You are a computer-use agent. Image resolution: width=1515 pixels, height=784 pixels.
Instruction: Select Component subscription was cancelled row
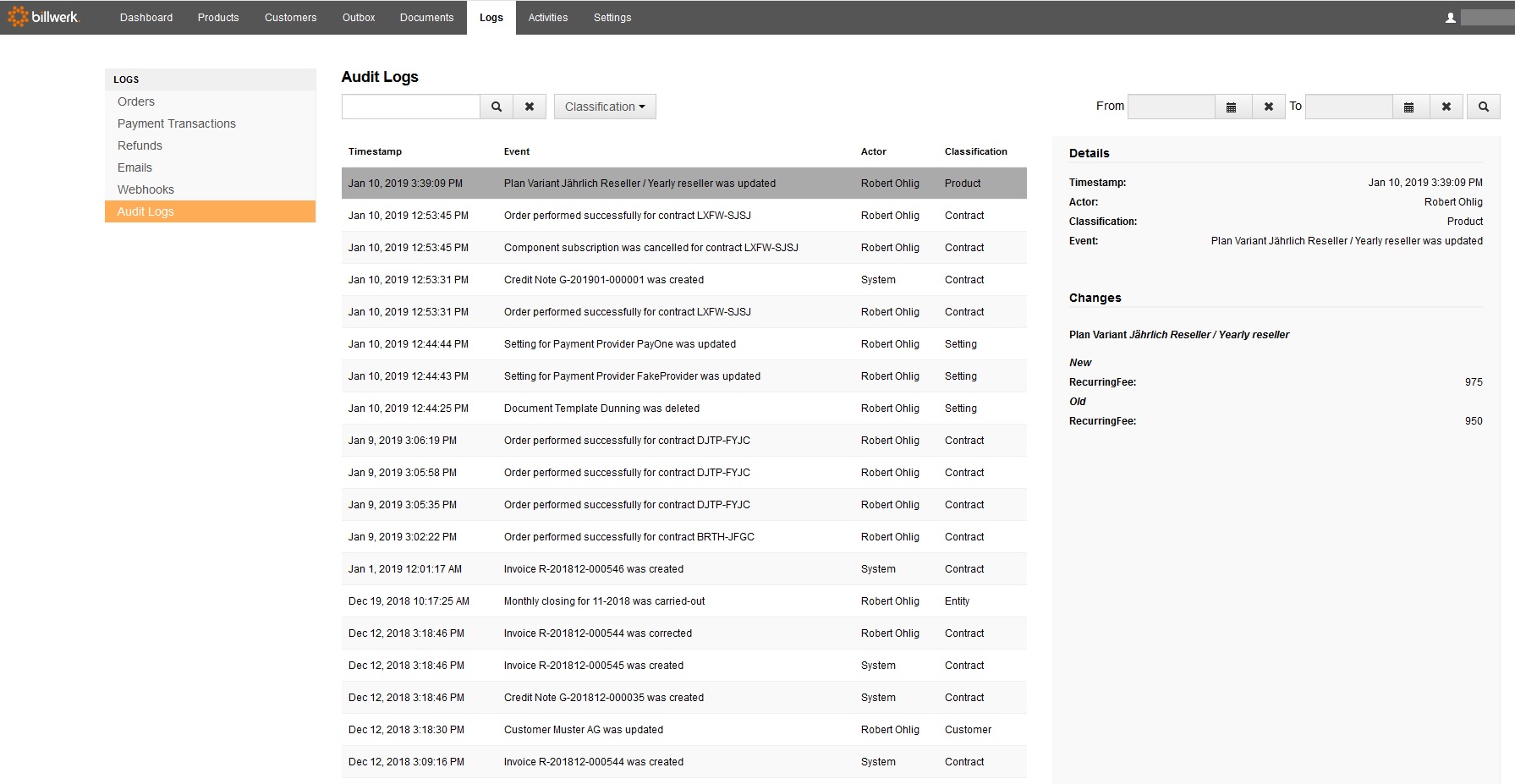click(684, 248)
